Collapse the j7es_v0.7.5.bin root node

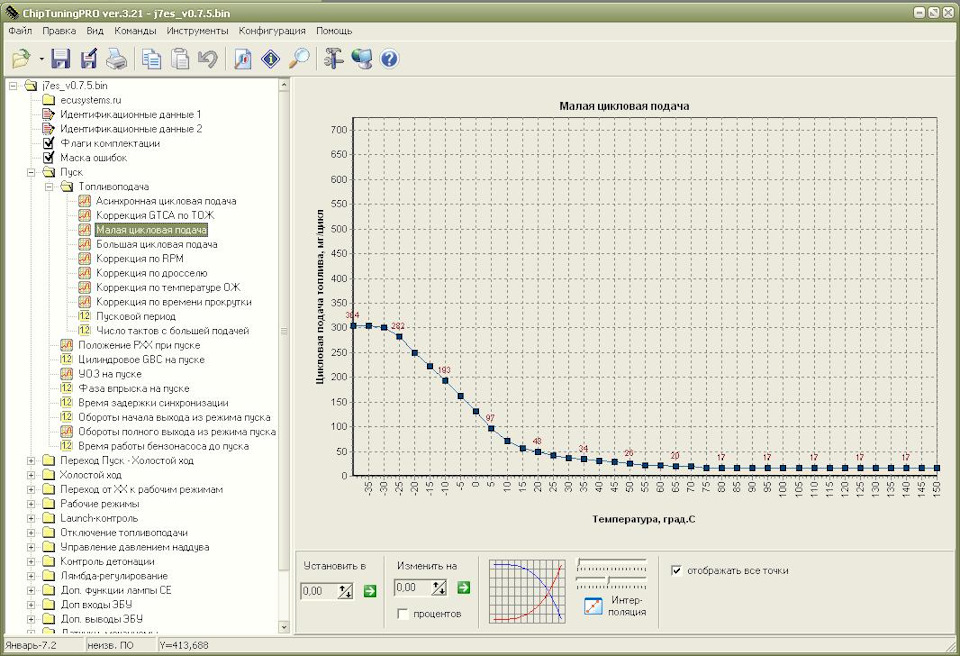[13, 86]
